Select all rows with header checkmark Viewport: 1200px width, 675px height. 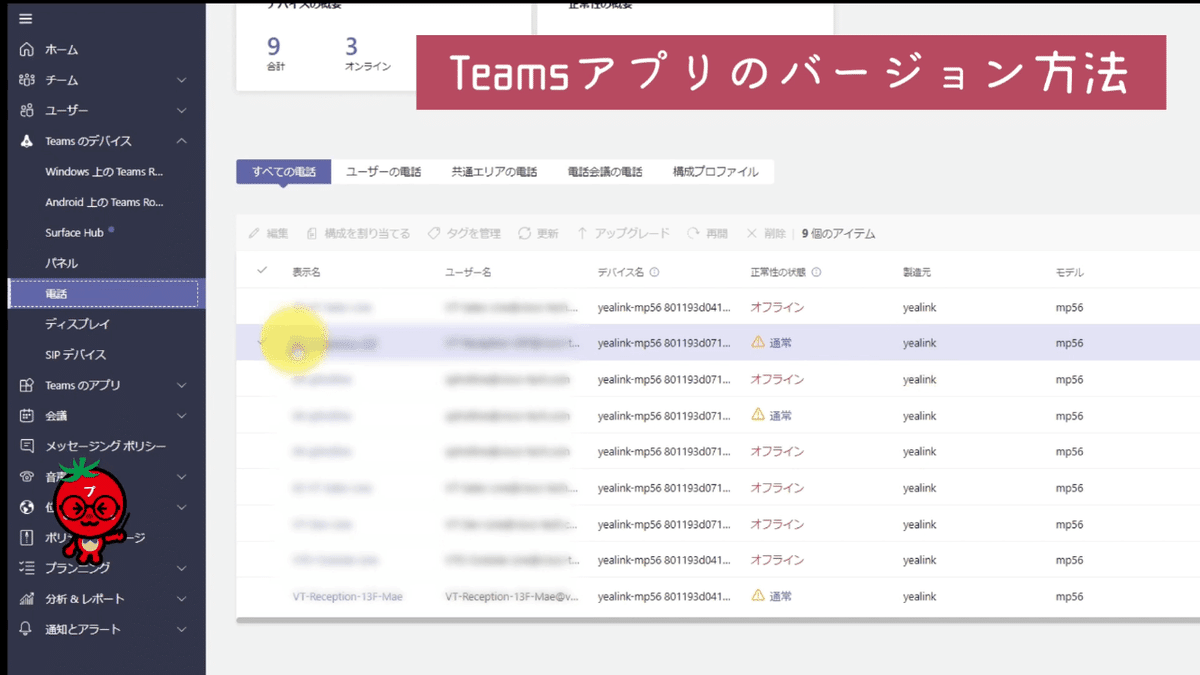pyautogui.click(x=262, y=271)
